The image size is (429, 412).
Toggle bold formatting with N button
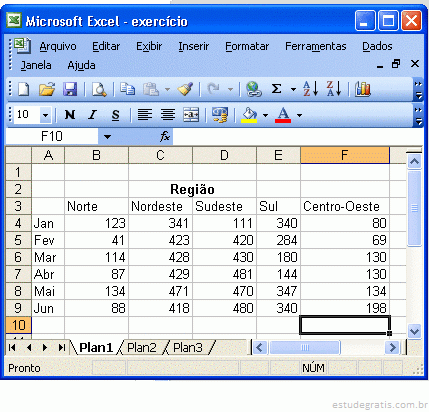70,115
